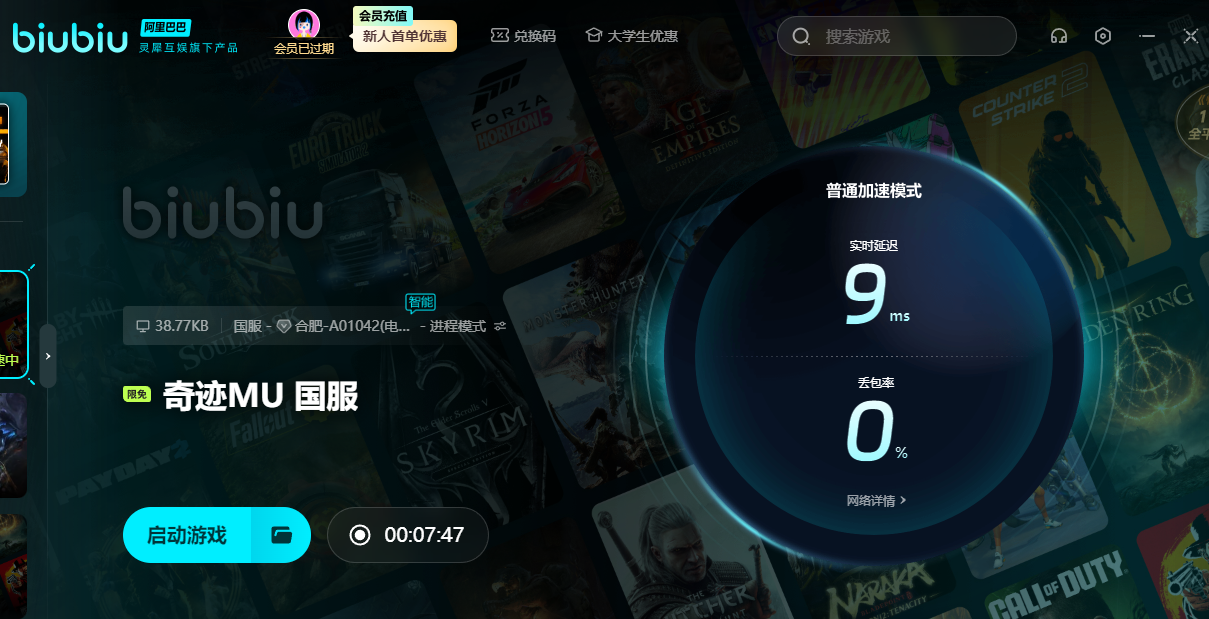Expand the left game sidebar arrow
The height and width of the screenshot is (619, 1209).
click(x=48, y=356)
